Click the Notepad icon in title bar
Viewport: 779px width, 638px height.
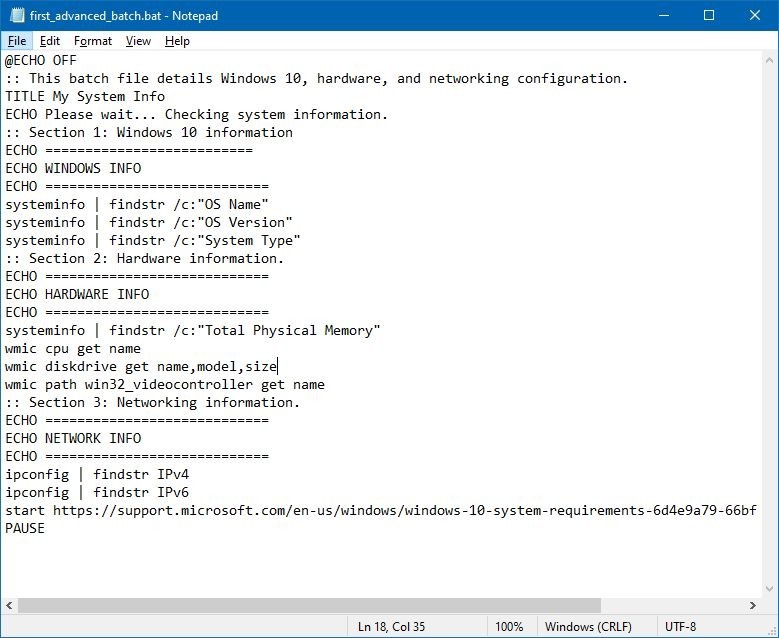click(x=16, y=15)
